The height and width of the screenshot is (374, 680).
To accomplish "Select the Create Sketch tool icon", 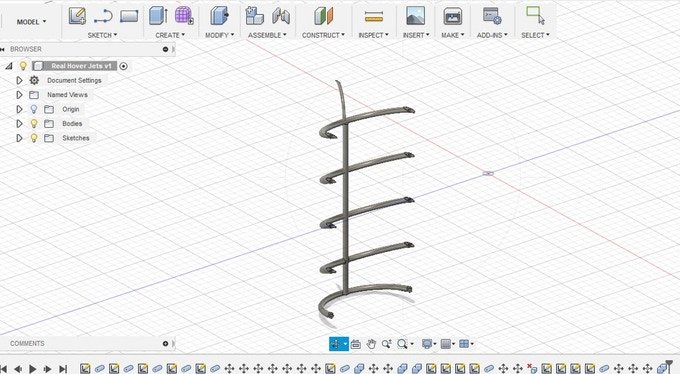I will click(x=77, y=16).
